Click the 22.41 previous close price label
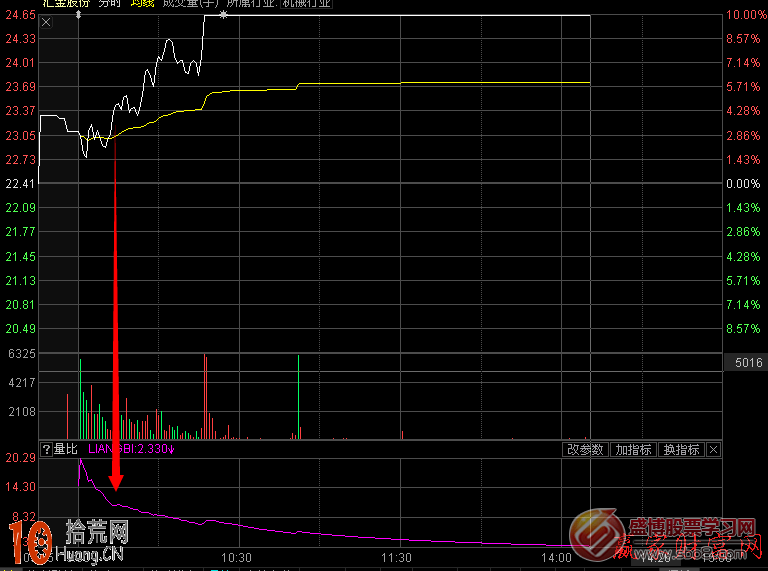This screenshot has height=571, width=768. click(21, 184)
